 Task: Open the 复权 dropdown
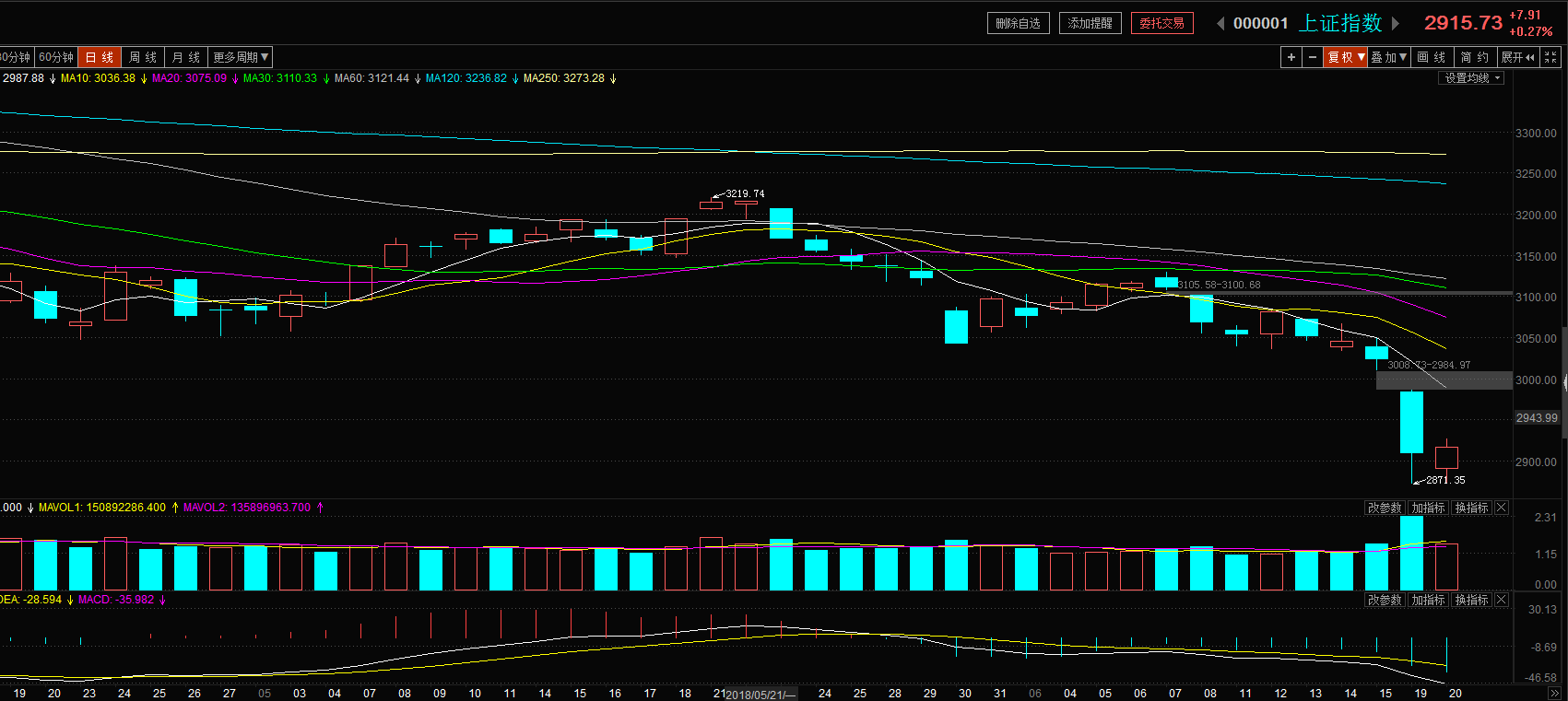coord(1345,57)
